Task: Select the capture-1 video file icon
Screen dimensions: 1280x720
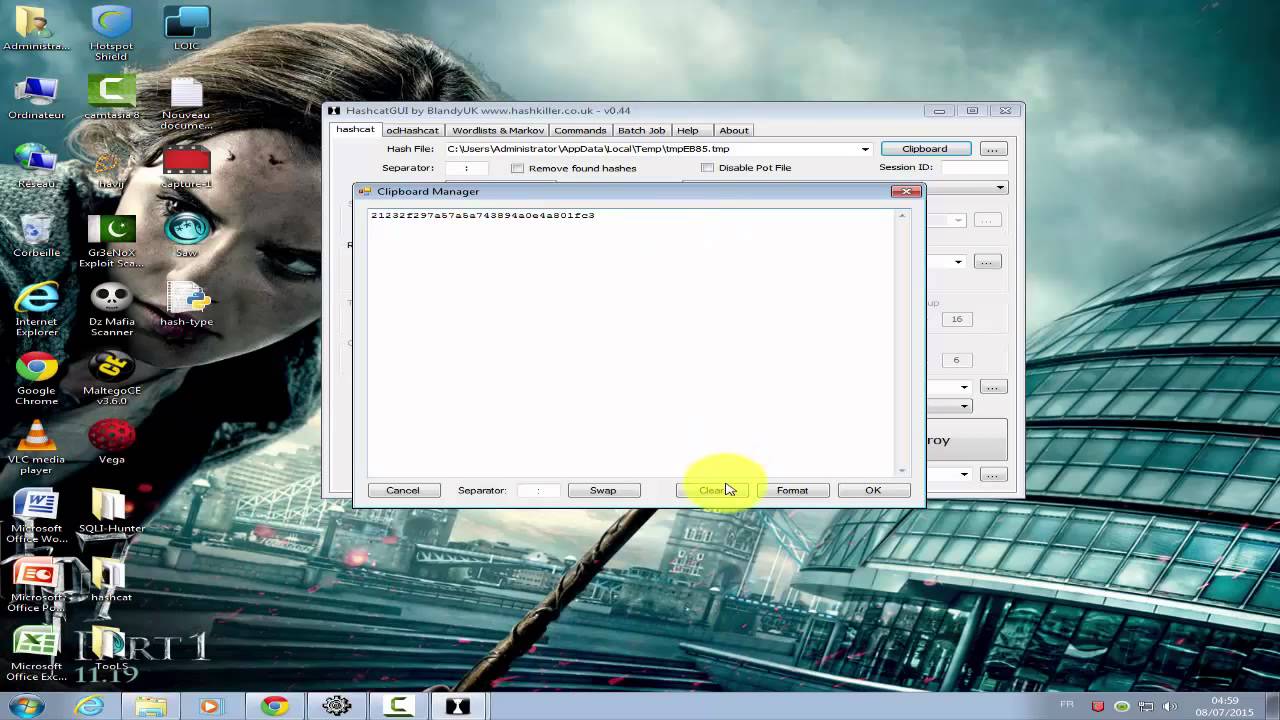Action: (x=186, y=166)
